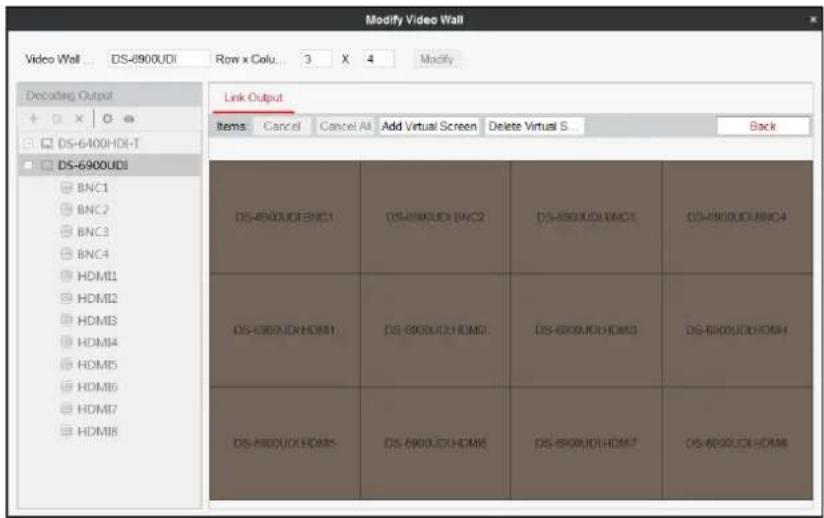Click the HDMI5 output icon
This screenshot has width=824, height=518.
[66, 365]
